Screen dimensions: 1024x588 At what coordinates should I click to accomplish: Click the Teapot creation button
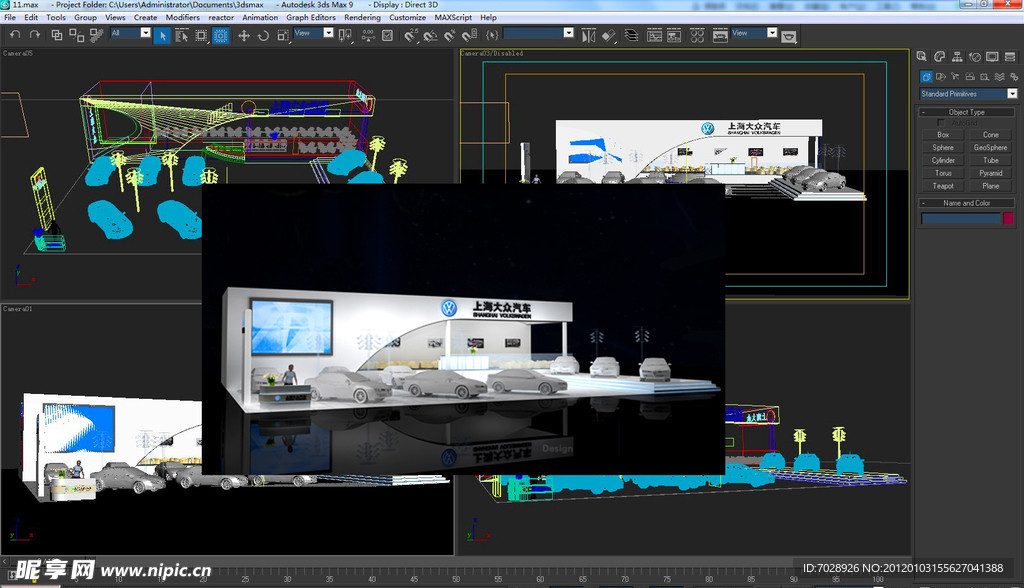(x=943, y=184)
